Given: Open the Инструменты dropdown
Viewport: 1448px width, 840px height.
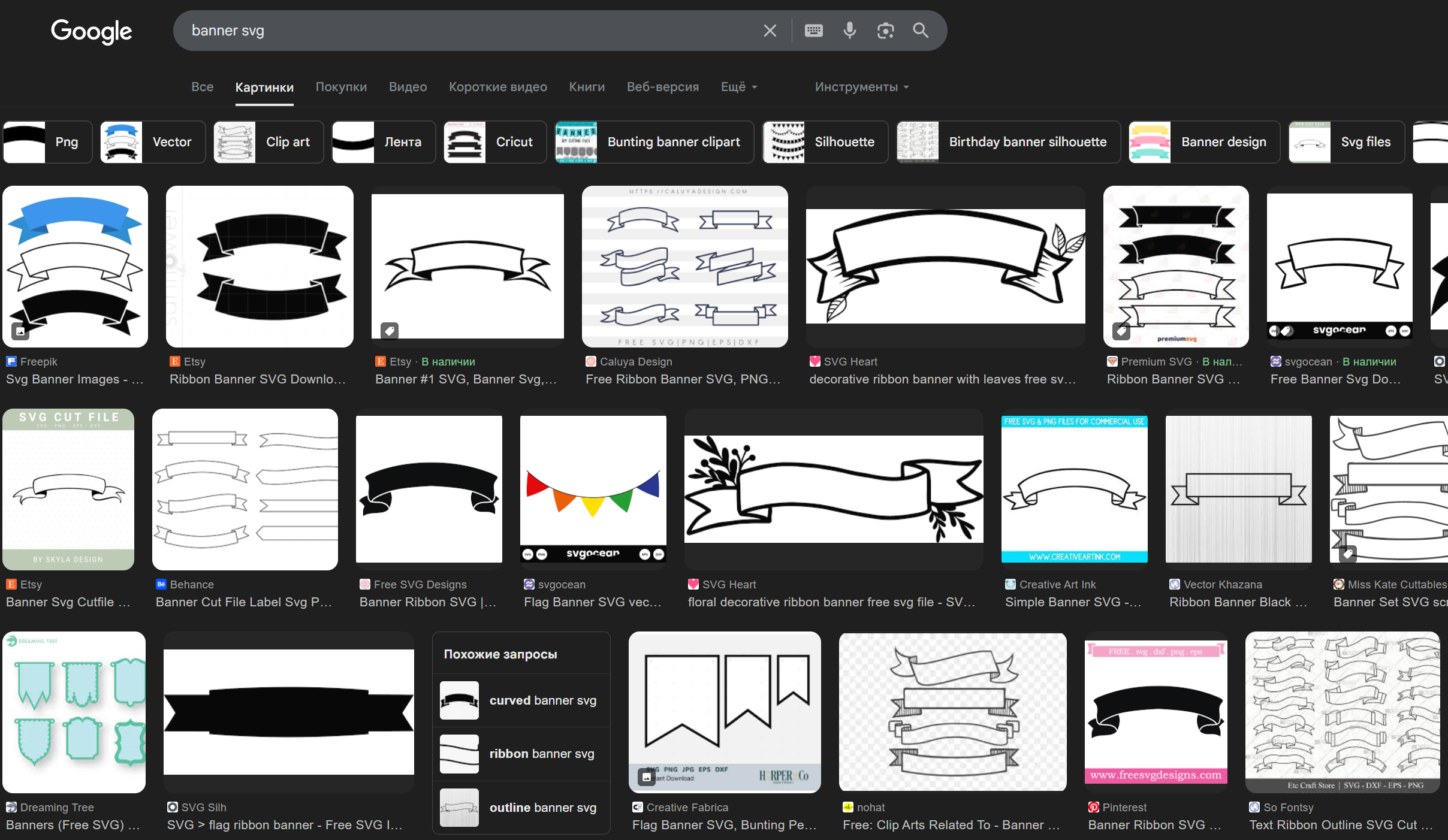Looking at the screenshot, I should pyautogui.click(x=861, y=87).
